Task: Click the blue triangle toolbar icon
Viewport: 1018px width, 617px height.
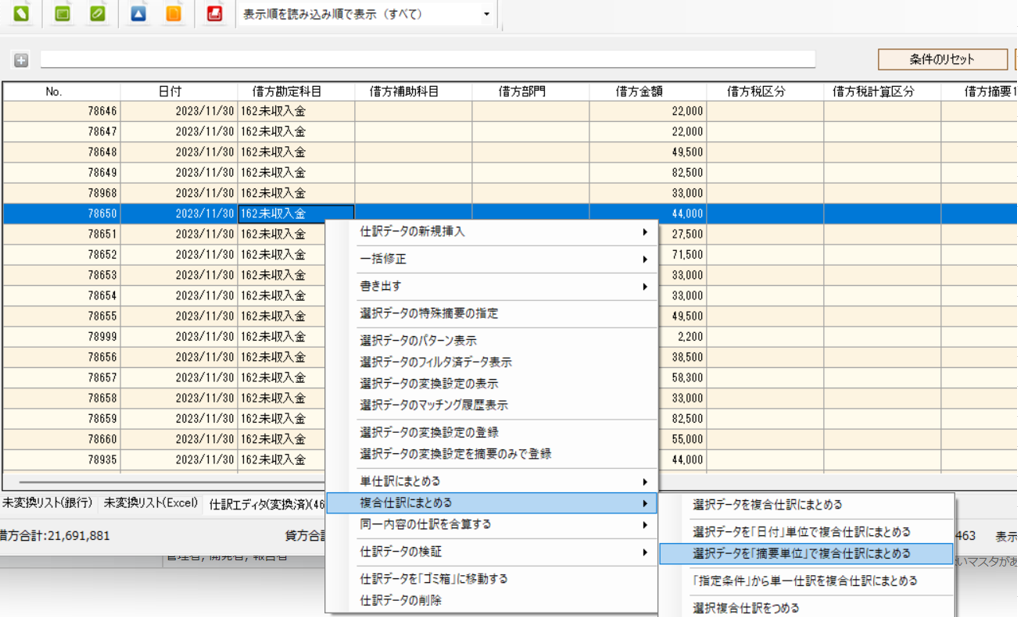Action: (x=138, y=13)
